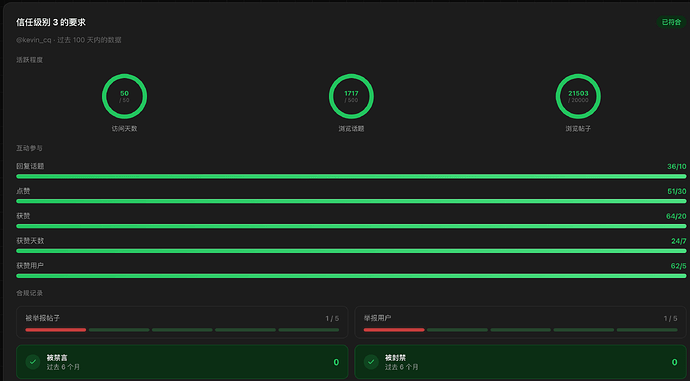690x381 pixels.
Task: Click the green check icon beside 被封禁
Action: 371,362
